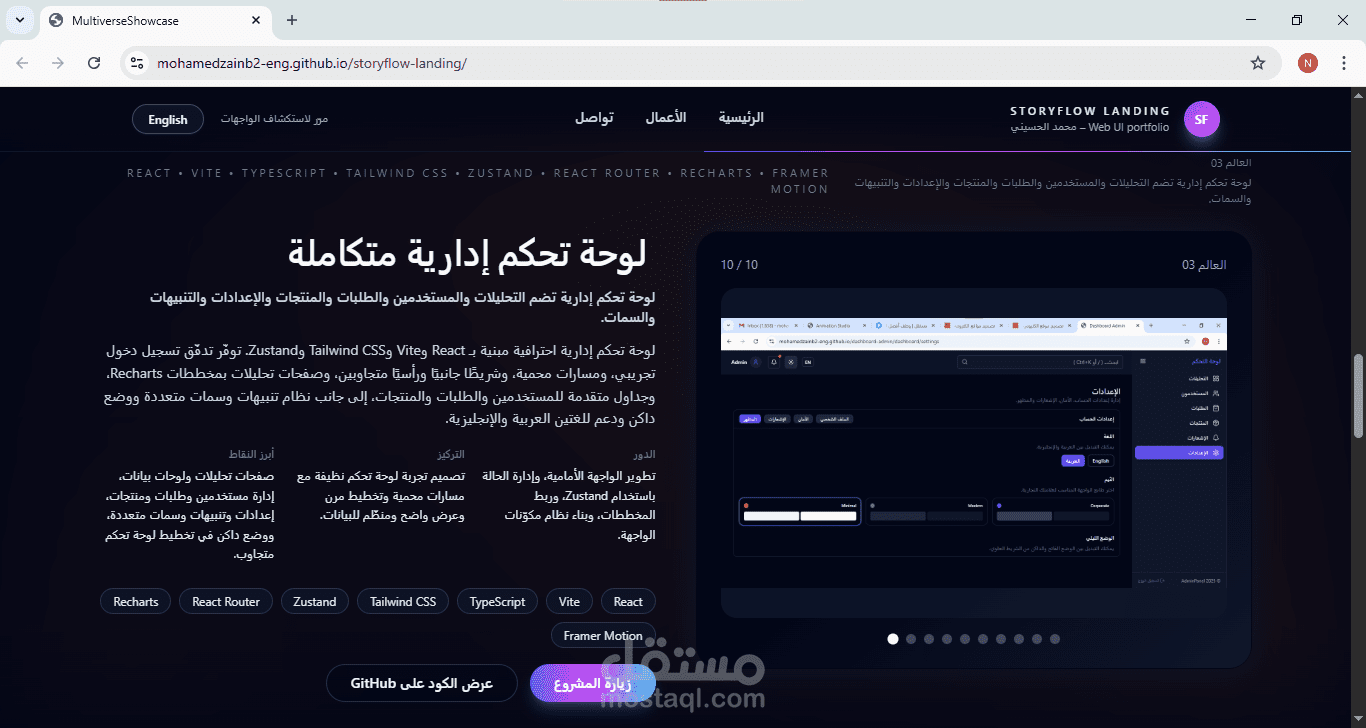Click the Zustand tech tag

click(x=315, y=602)
